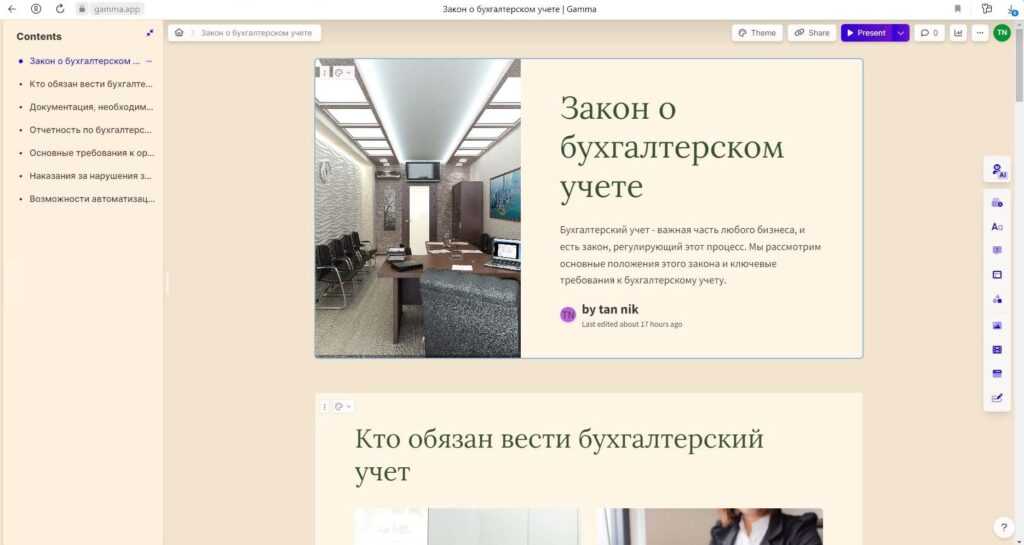Click the dash icon next to first Contents item

click(149, 61)
